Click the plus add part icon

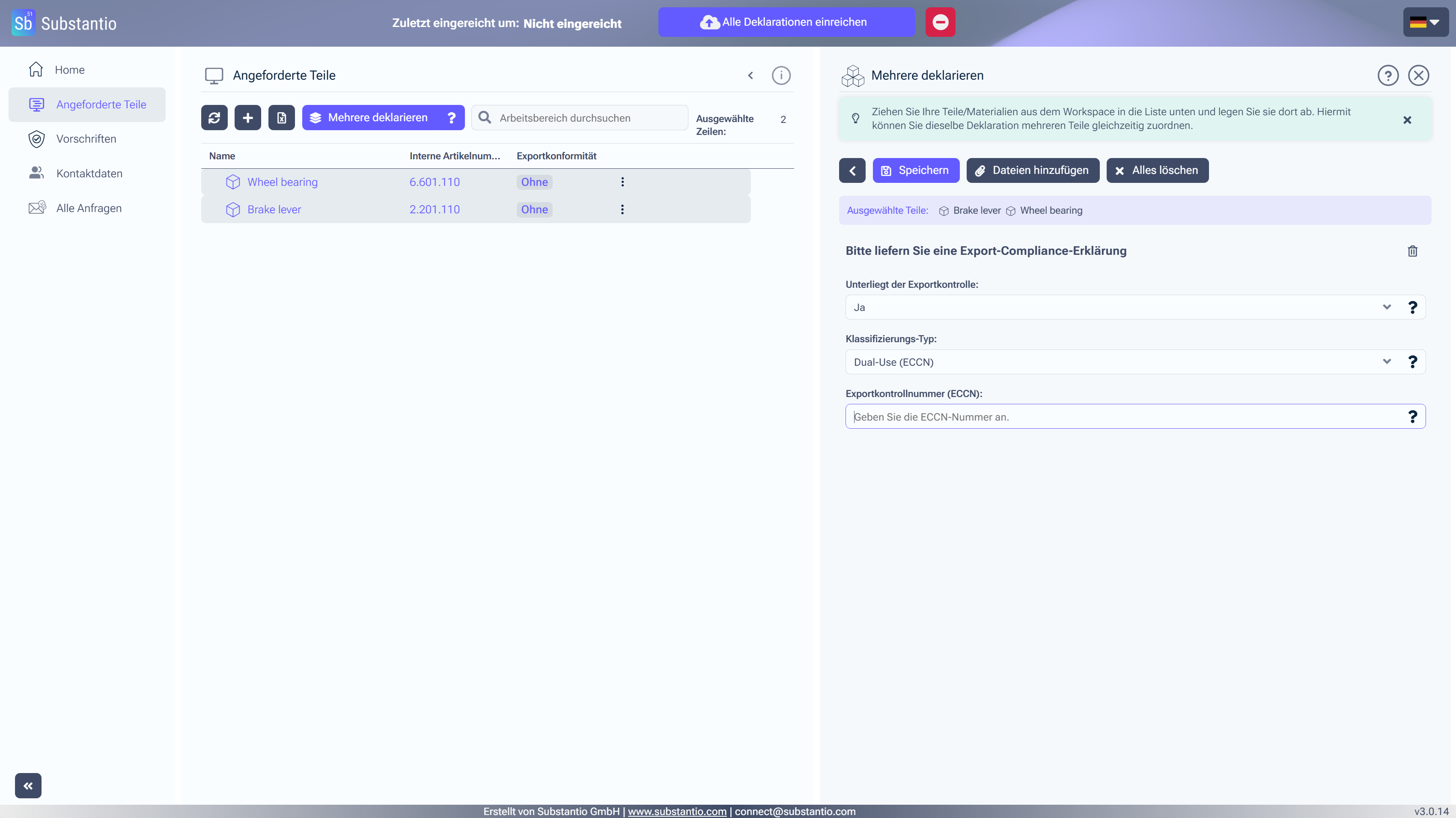click(x=247, y=118)
